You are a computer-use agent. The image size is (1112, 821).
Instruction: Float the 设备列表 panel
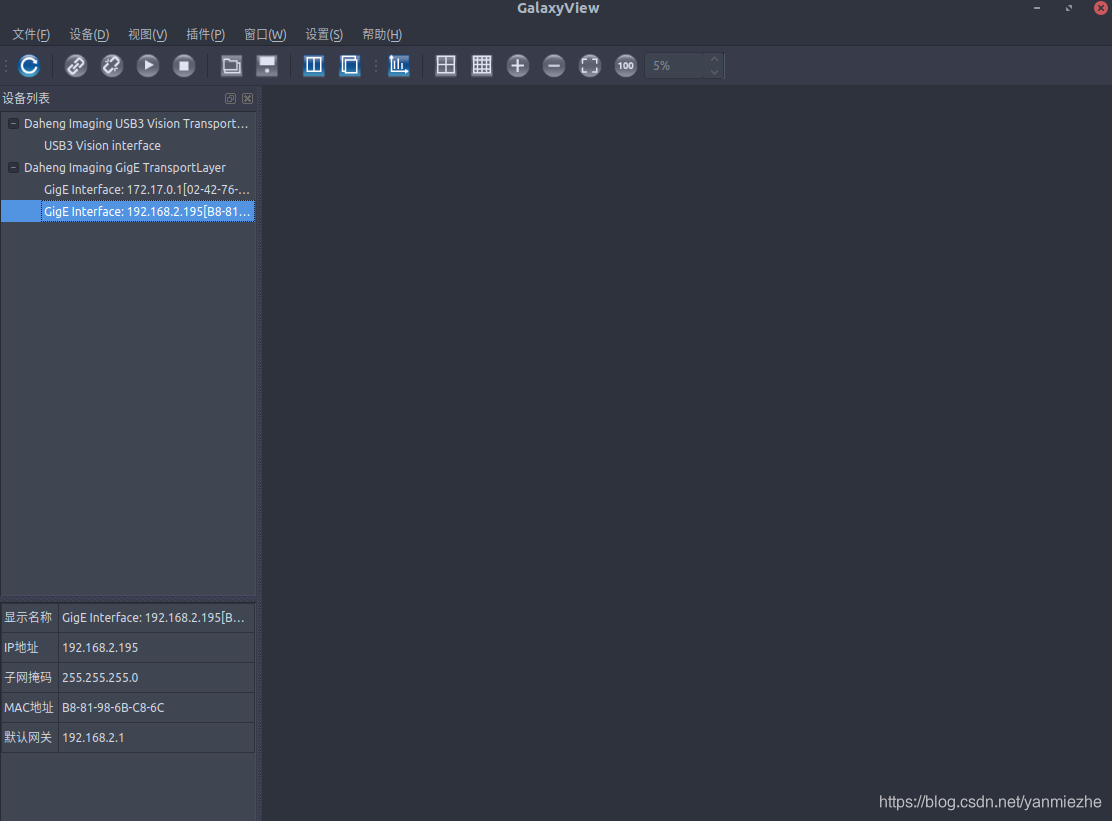[230, 99]
